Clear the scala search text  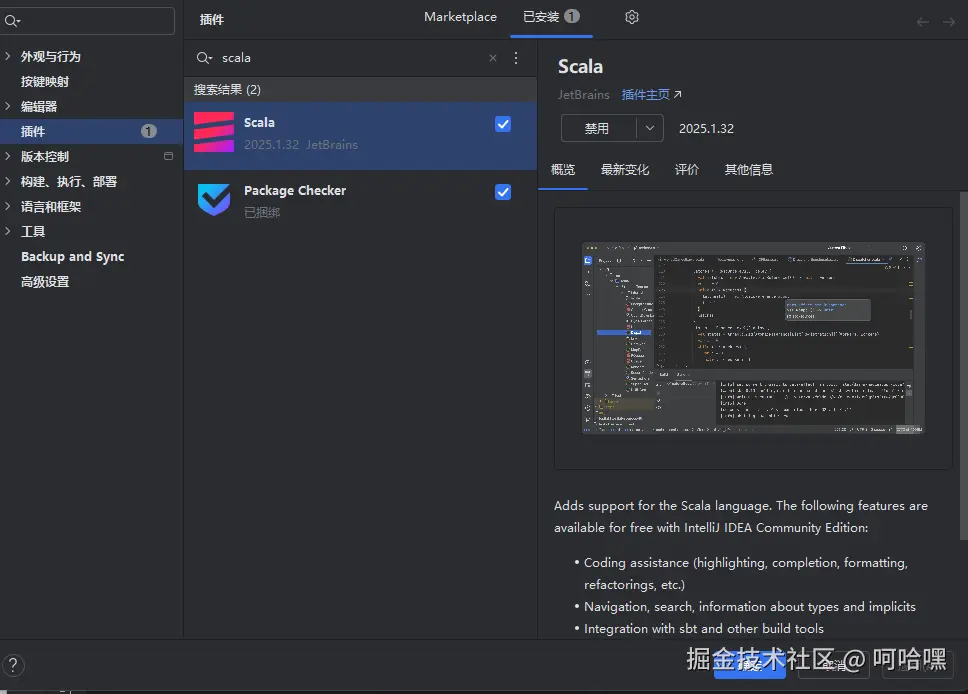click(493, 58)
